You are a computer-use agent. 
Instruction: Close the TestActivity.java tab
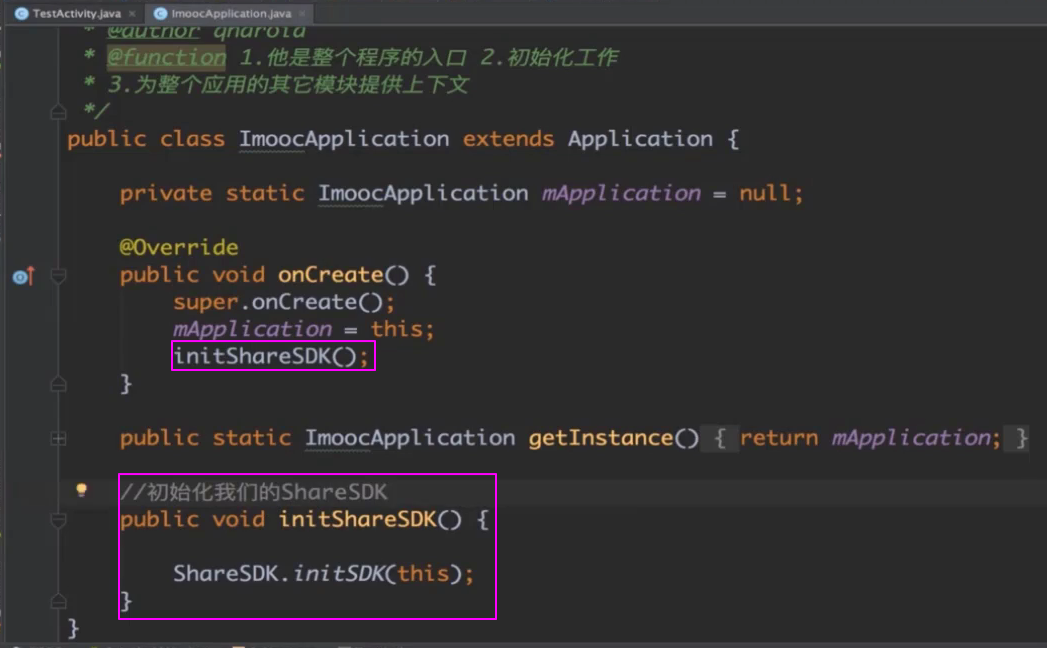[132, 14]
